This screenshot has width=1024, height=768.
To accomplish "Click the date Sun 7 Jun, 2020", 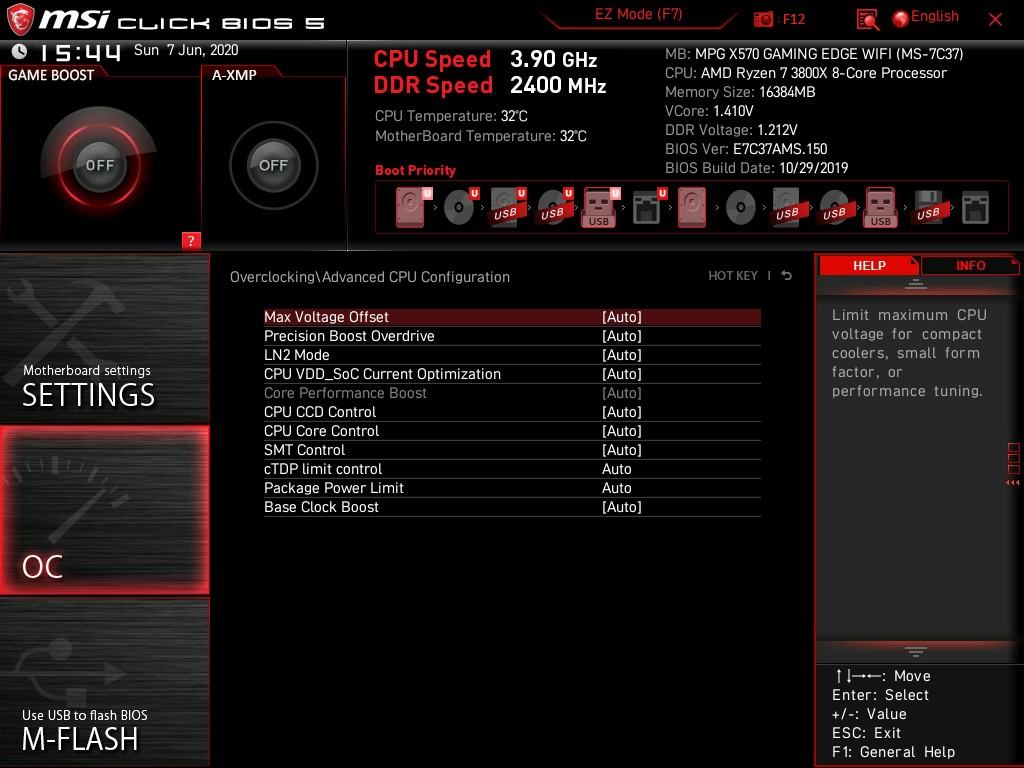I will [x=186, y=50].
